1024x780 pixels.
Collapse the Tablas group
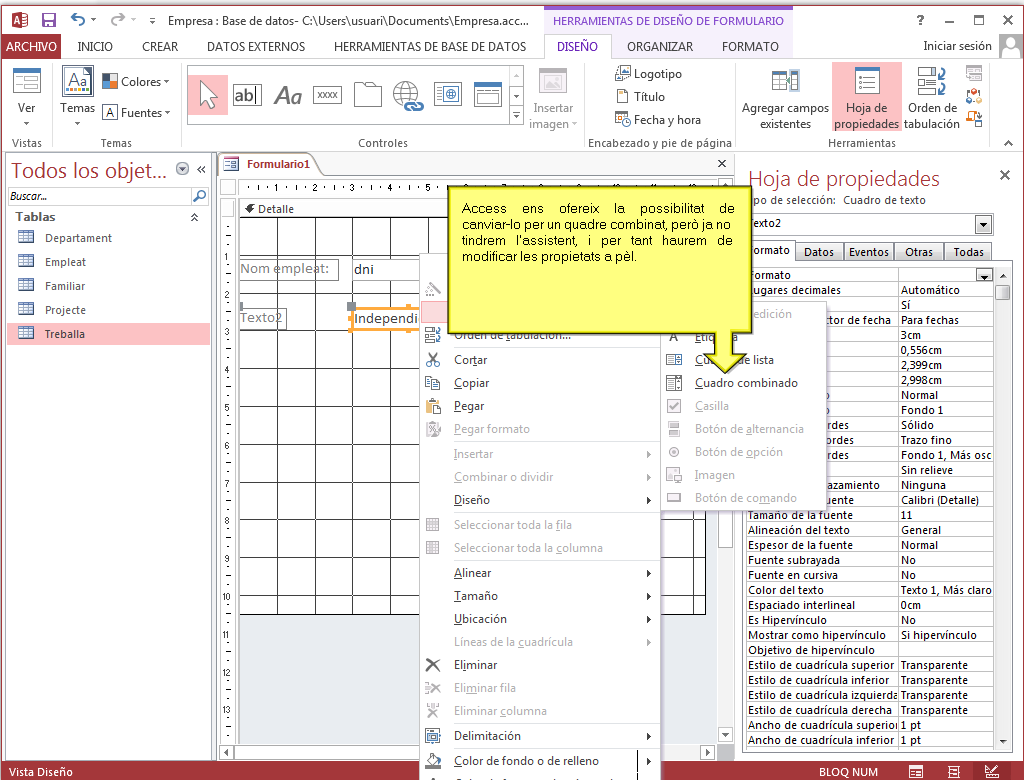[194, 218]
